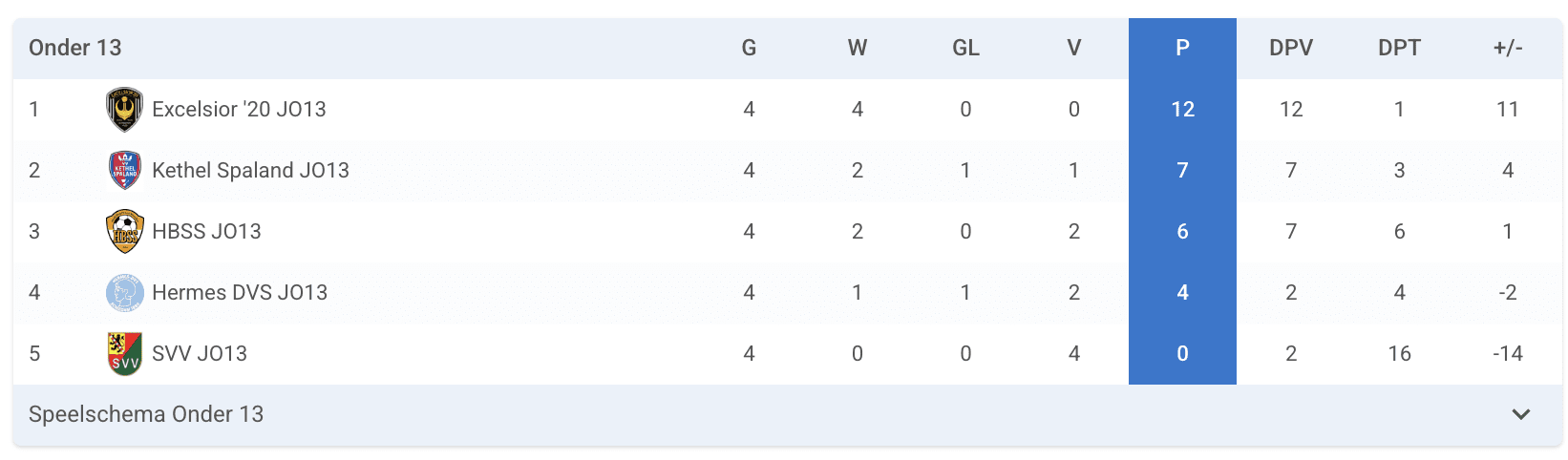
Task: Open the Speelschema Onder 13 section
Action: [146, 414]
